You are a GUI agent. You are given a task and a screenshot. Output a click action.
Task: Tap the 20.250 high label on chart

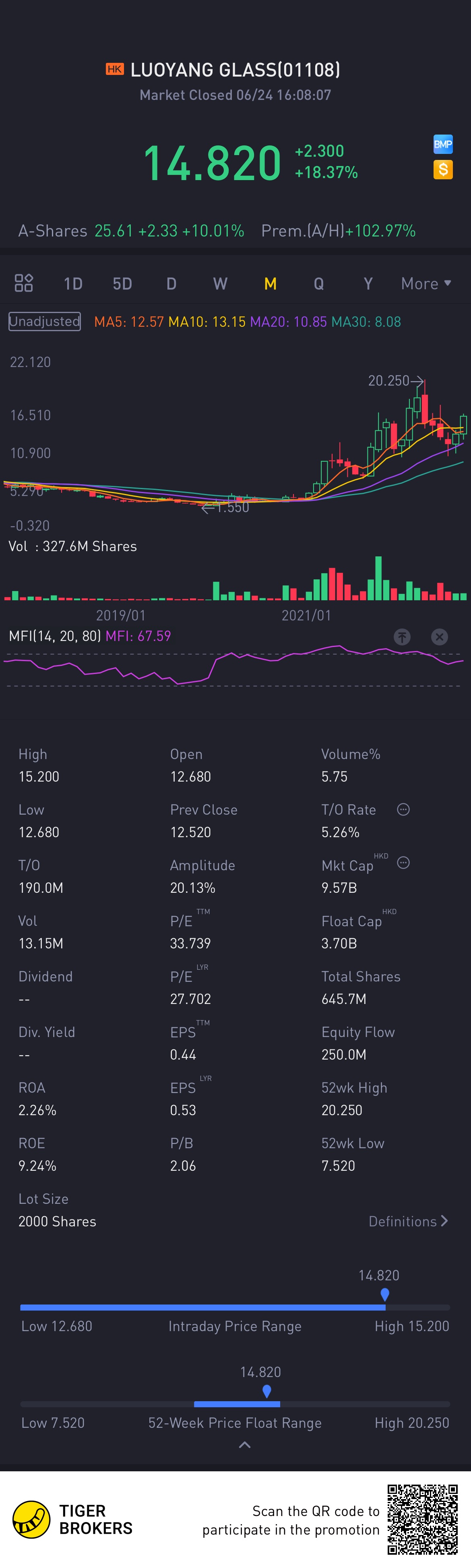(389, 380)
